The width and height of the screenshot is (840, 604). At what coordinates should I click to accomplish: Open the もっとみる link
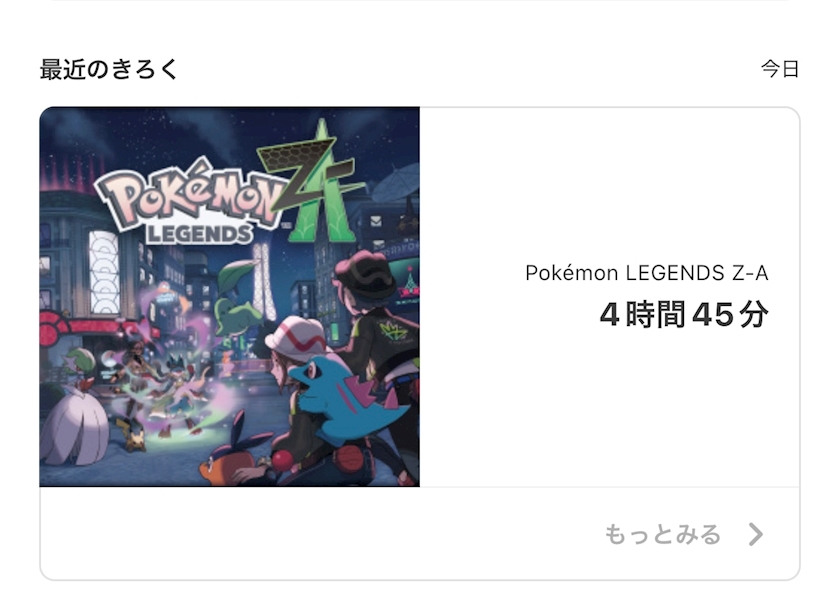click(663, 534)
